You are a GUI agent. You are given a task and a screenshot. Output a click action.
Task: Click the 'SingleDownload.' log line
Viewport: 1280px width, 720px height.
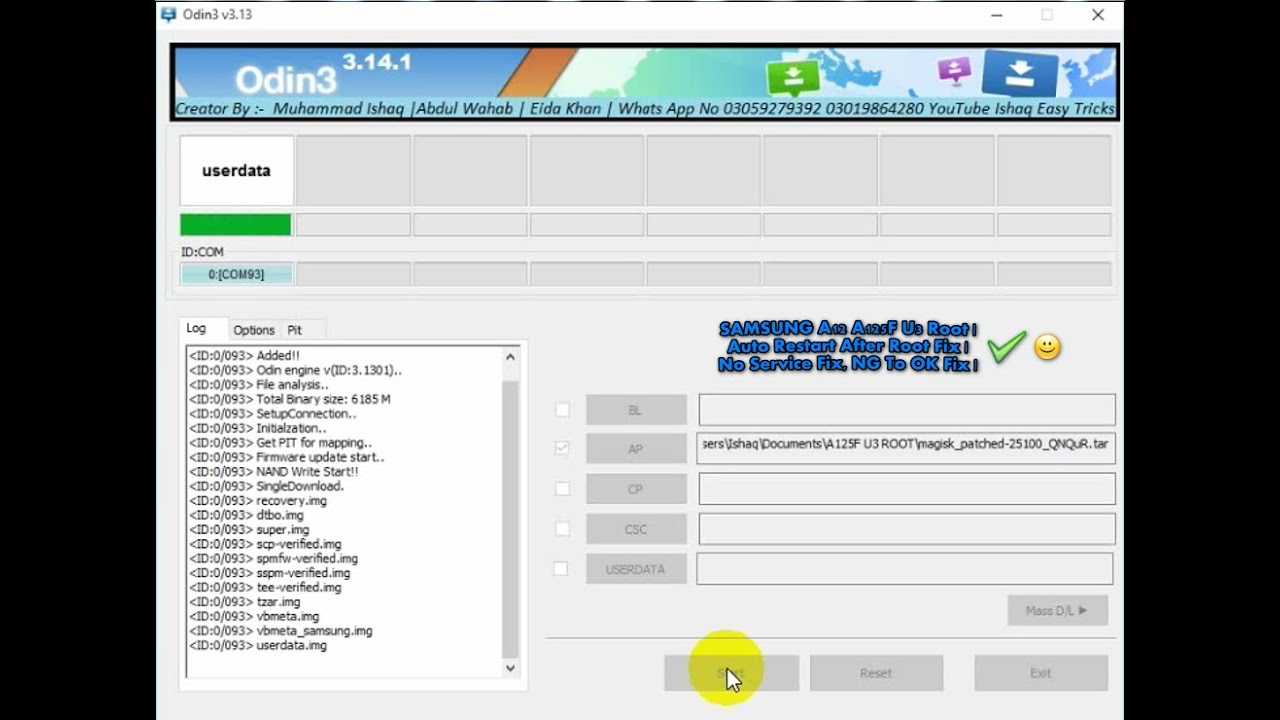tap(266, 486)
